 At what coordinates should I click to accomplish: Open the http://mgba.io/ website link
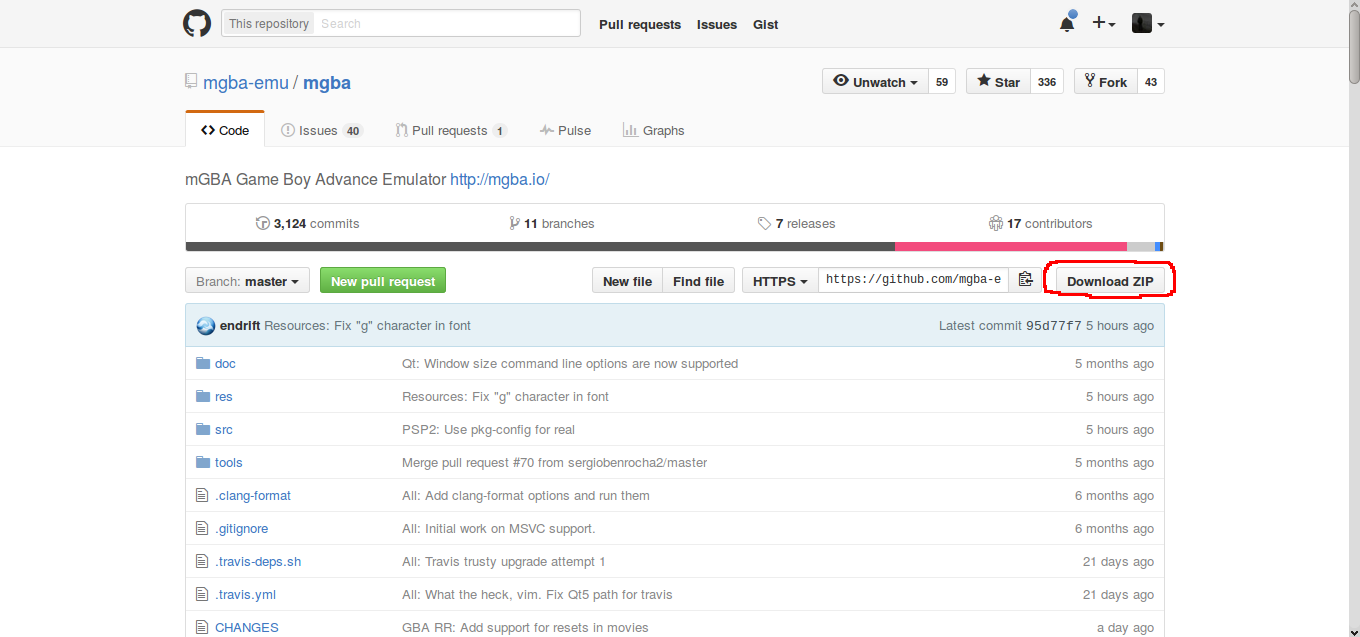pyautogui.click(x=500, y=180)
